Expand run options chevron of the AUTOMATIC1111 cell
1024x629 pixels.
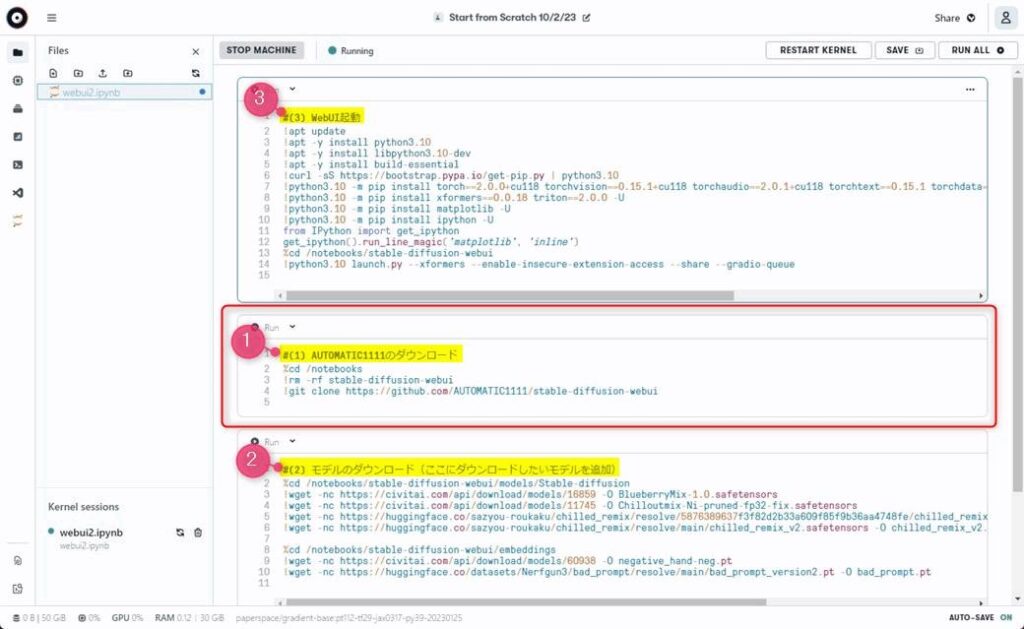[293, 327]
